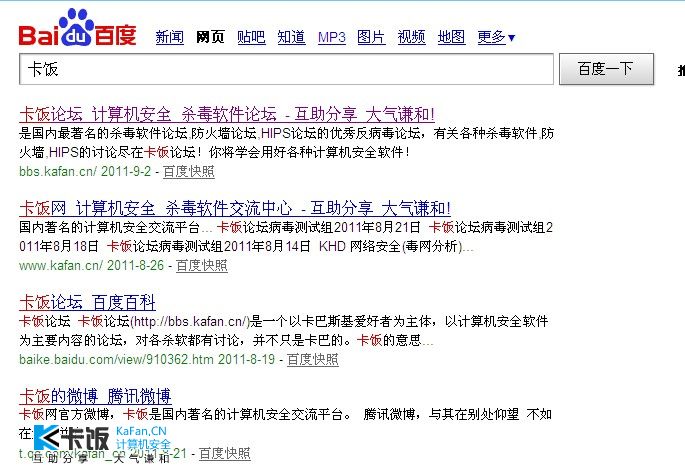Open 百度快照 for www.kafan.cn result

201,265
